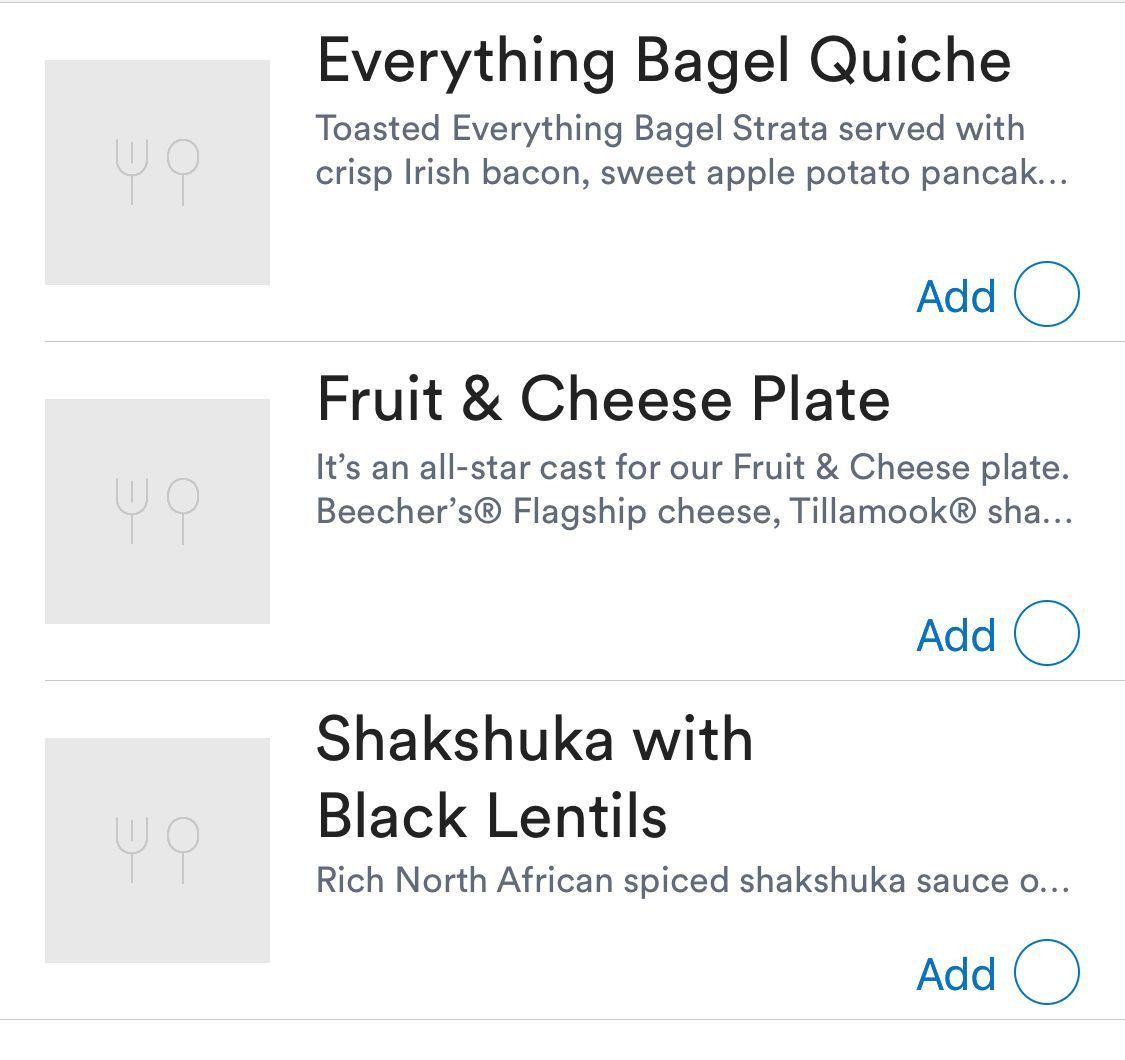Click the spoon icon beside Shakshuka with Black Lentils

pos(183,849)
